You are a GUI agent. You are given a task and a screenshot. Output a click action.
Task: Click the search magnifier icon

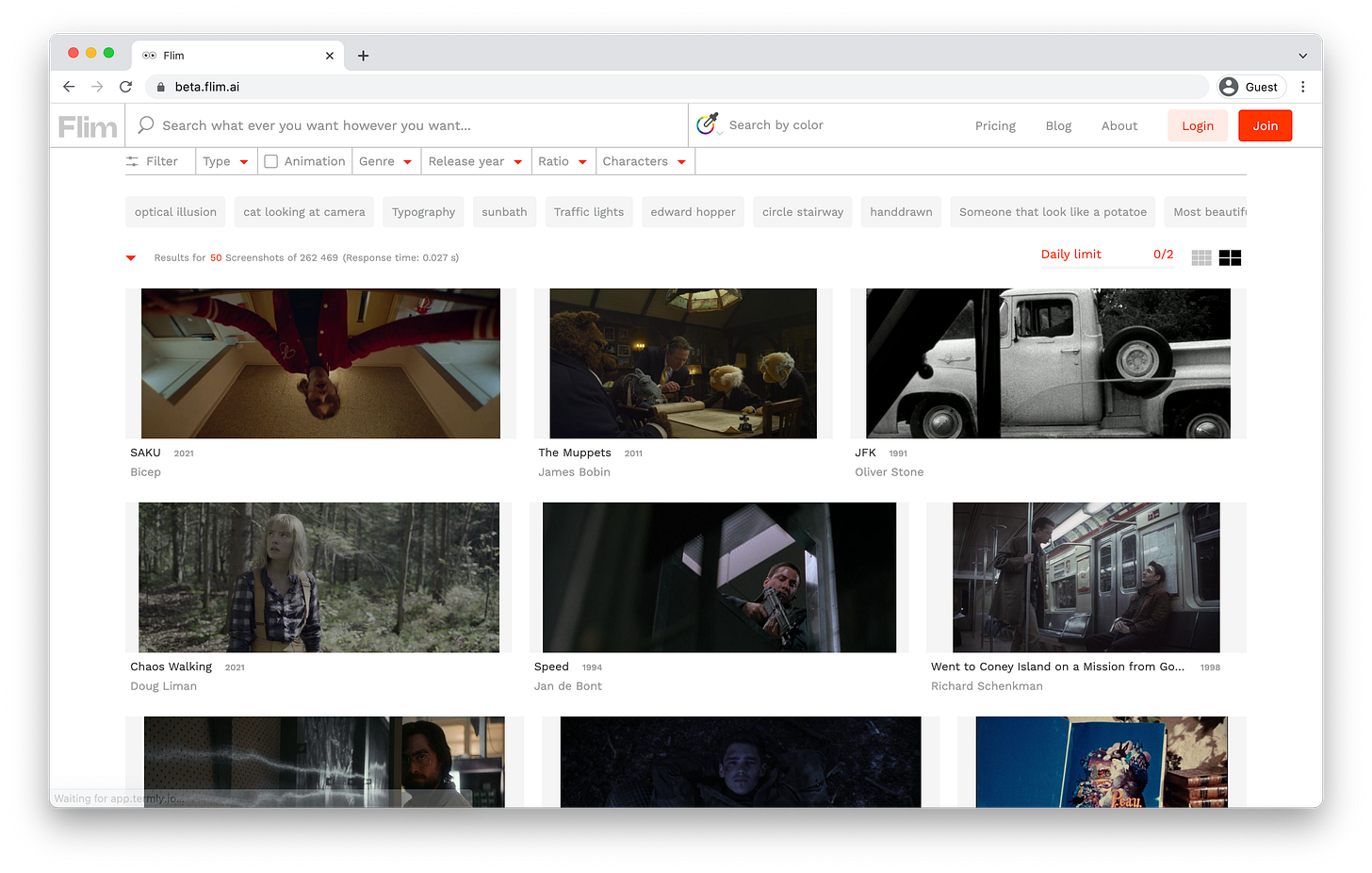[x=146, y=124]
